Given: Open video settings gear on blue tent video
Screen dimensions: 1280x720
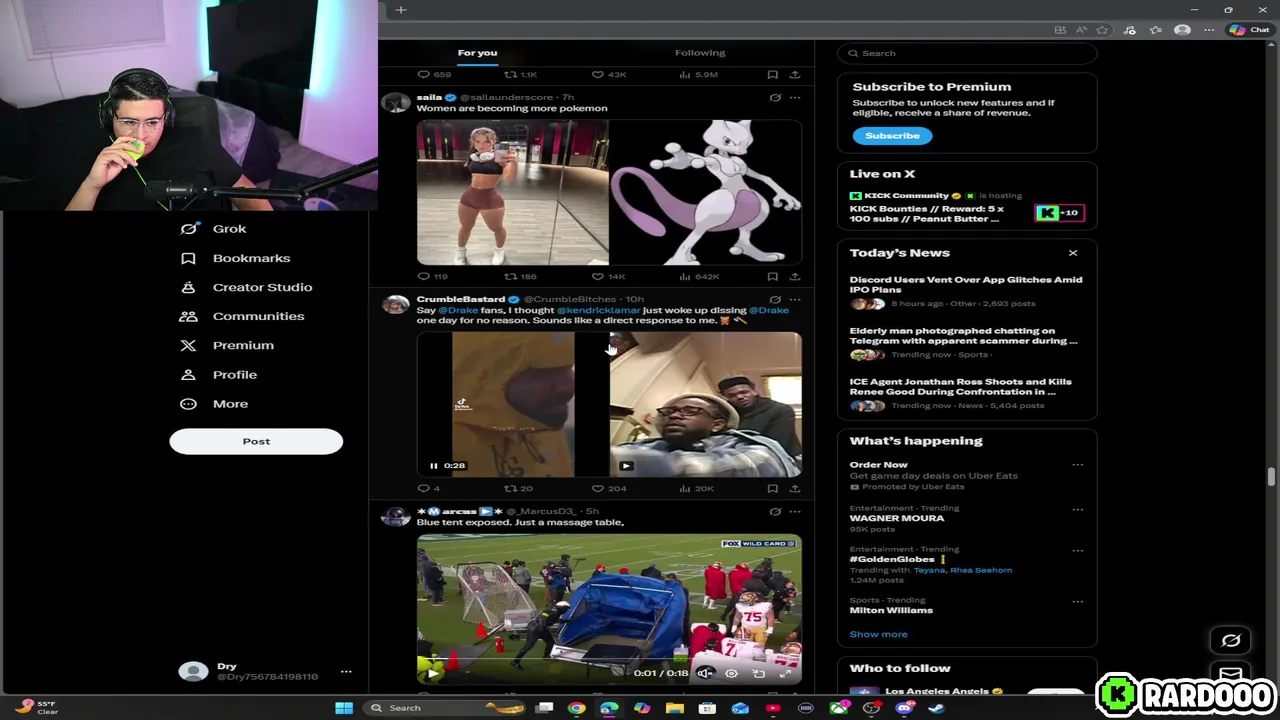Looking at the screenshot, I should pyautogui.click(x=731, y=673).
